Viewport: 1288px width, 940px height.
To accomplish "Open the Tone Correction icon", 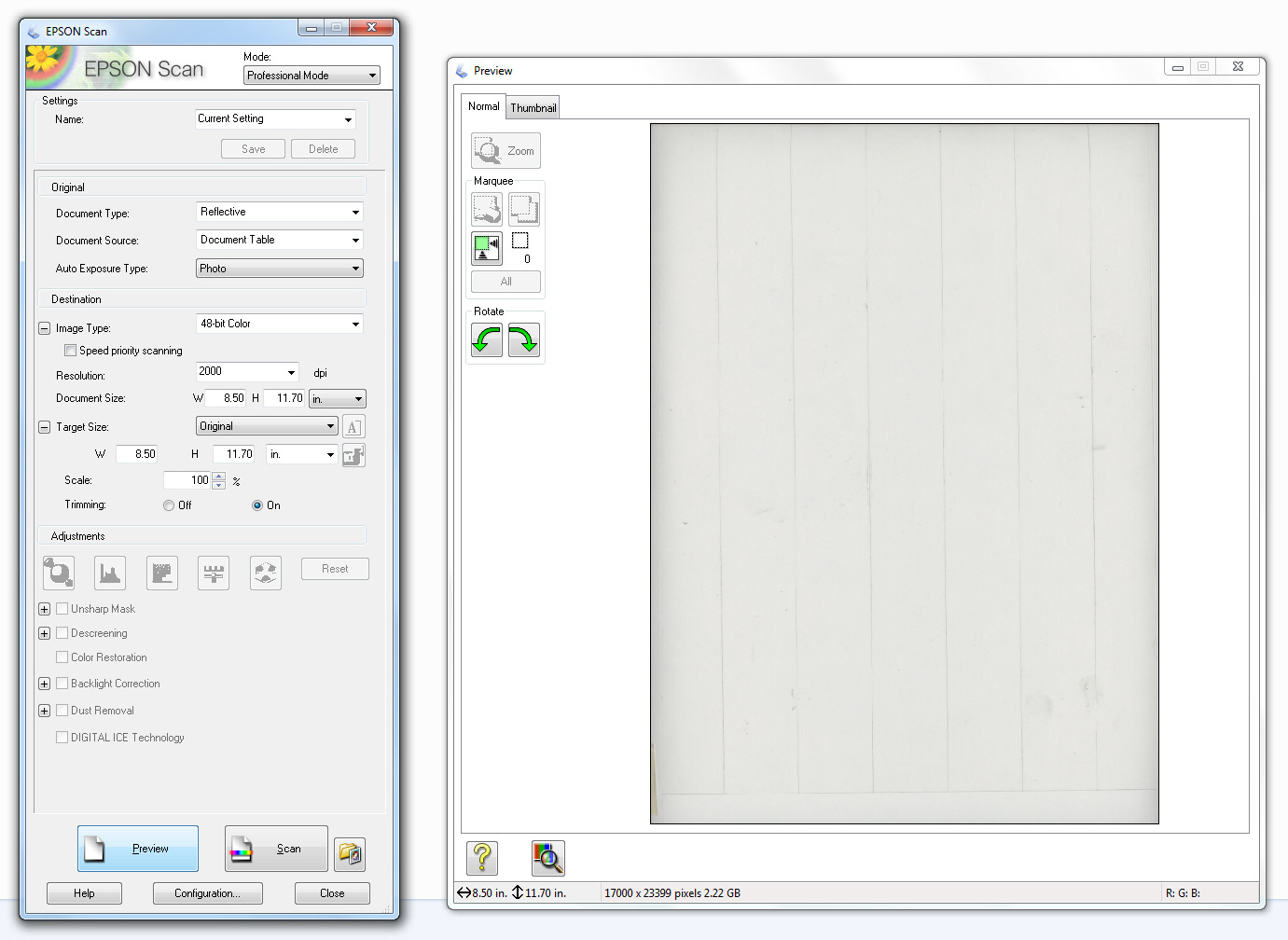I will click(162, 573).
